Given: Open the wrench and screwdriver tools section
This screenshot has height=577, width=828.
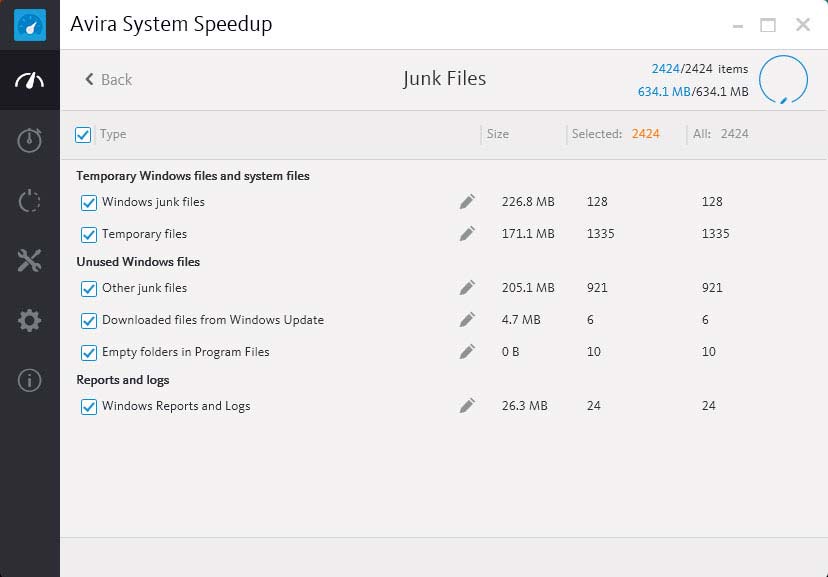Looking at the screenshot, I should coord(30,260).
